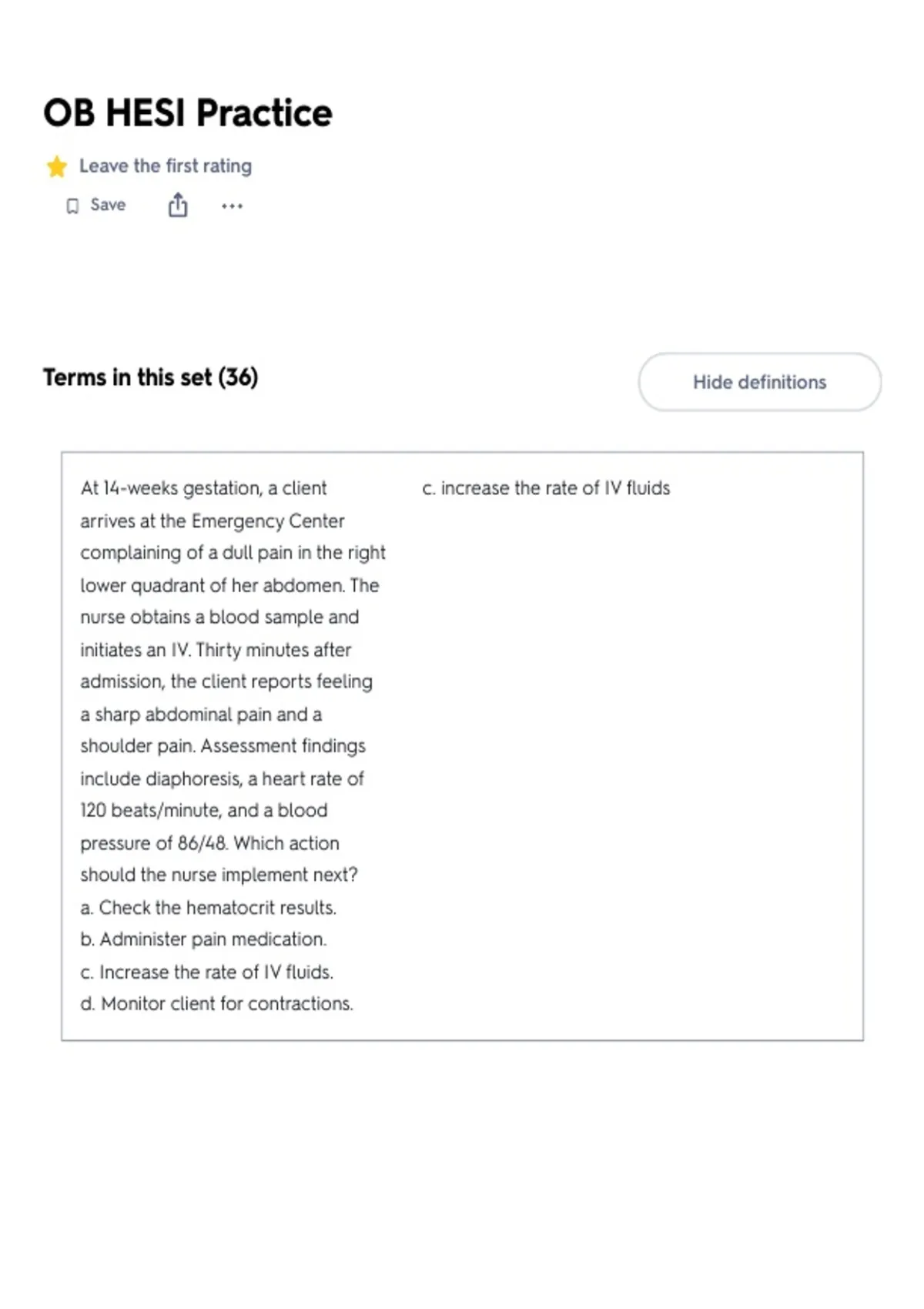Click option a. Check the hematocrit results
Viewport: 924px width, 1309px height.
coord(208,907)
